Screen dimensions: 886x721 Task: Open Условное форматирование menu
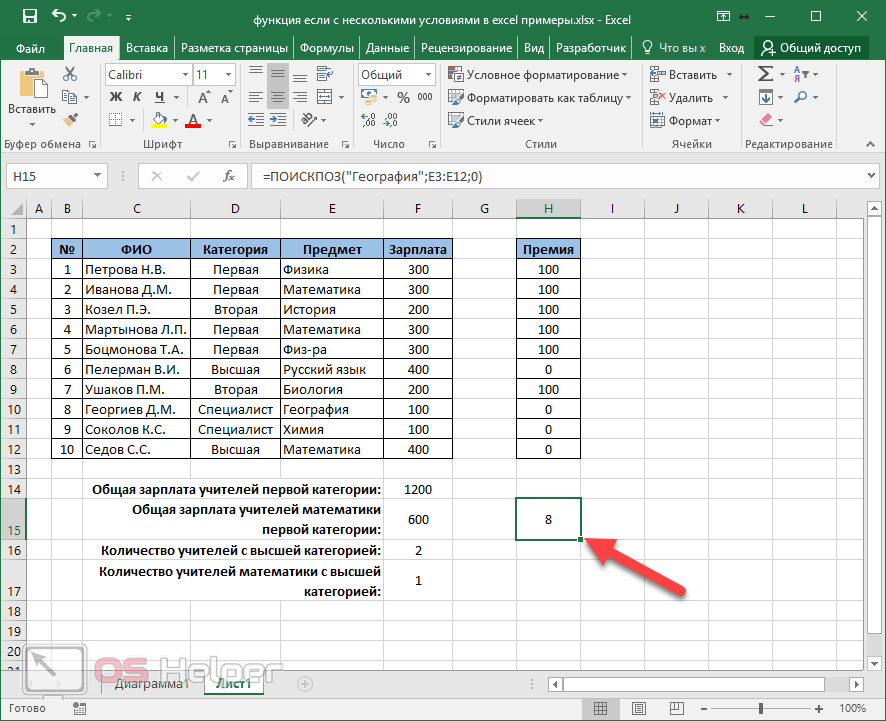click(x=538, y=75)
